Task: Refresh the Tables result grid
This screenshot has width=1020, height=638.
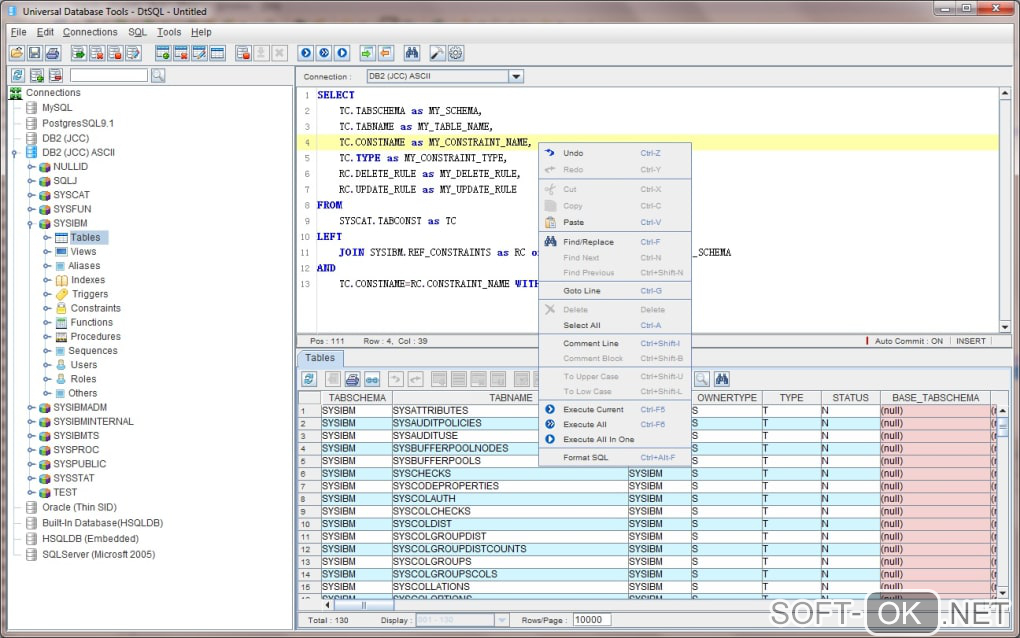Action: 309,379
